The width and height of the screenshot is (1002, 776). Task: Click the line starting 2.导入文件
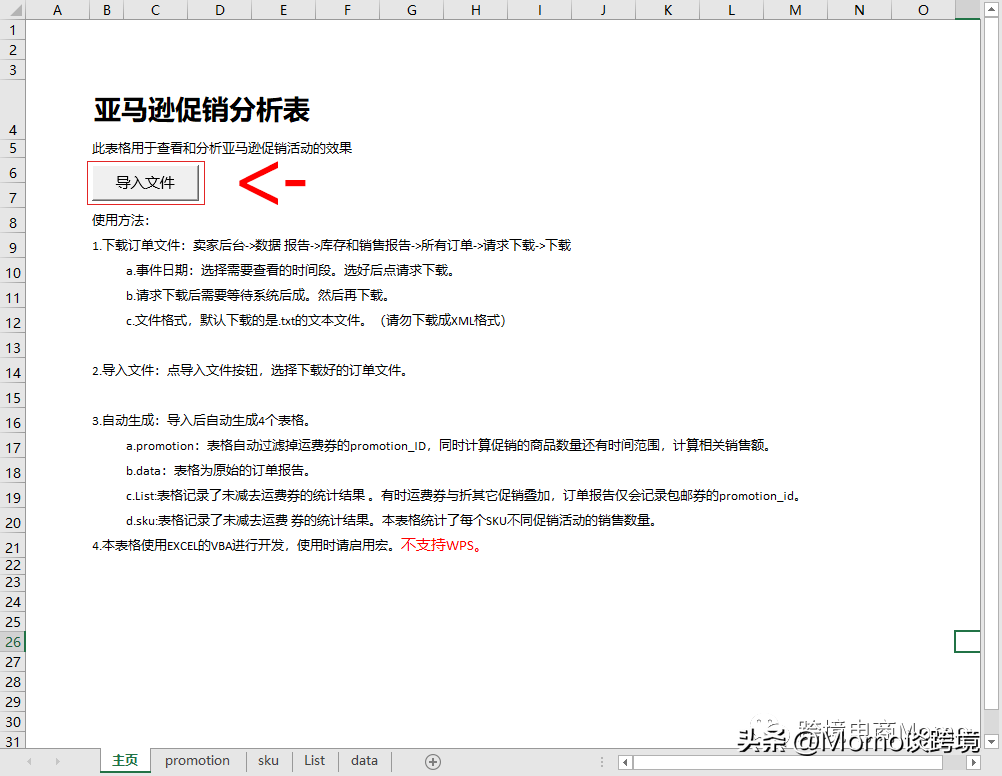tap(250, 370)
